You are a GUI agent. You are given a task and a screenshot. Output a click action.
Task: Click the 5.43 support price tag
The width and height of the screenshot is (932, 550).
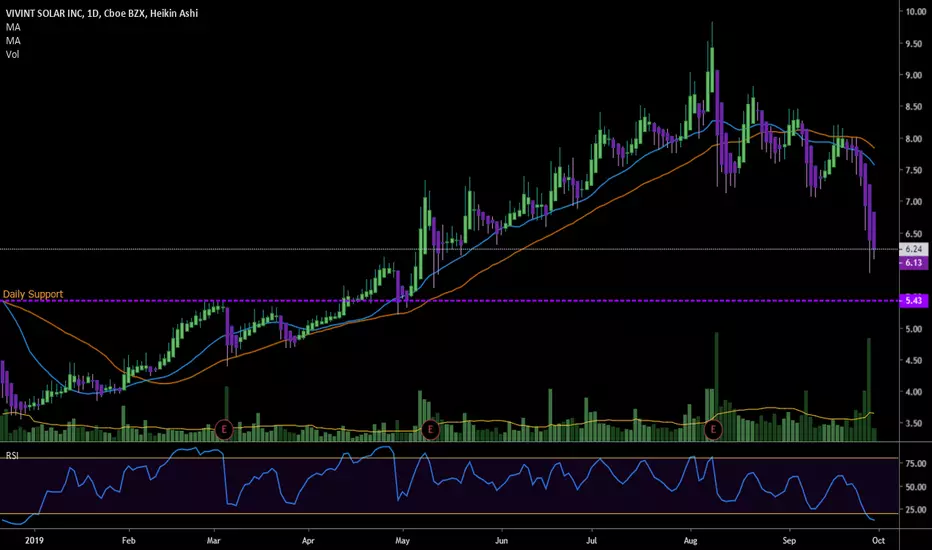coord(914,301)
